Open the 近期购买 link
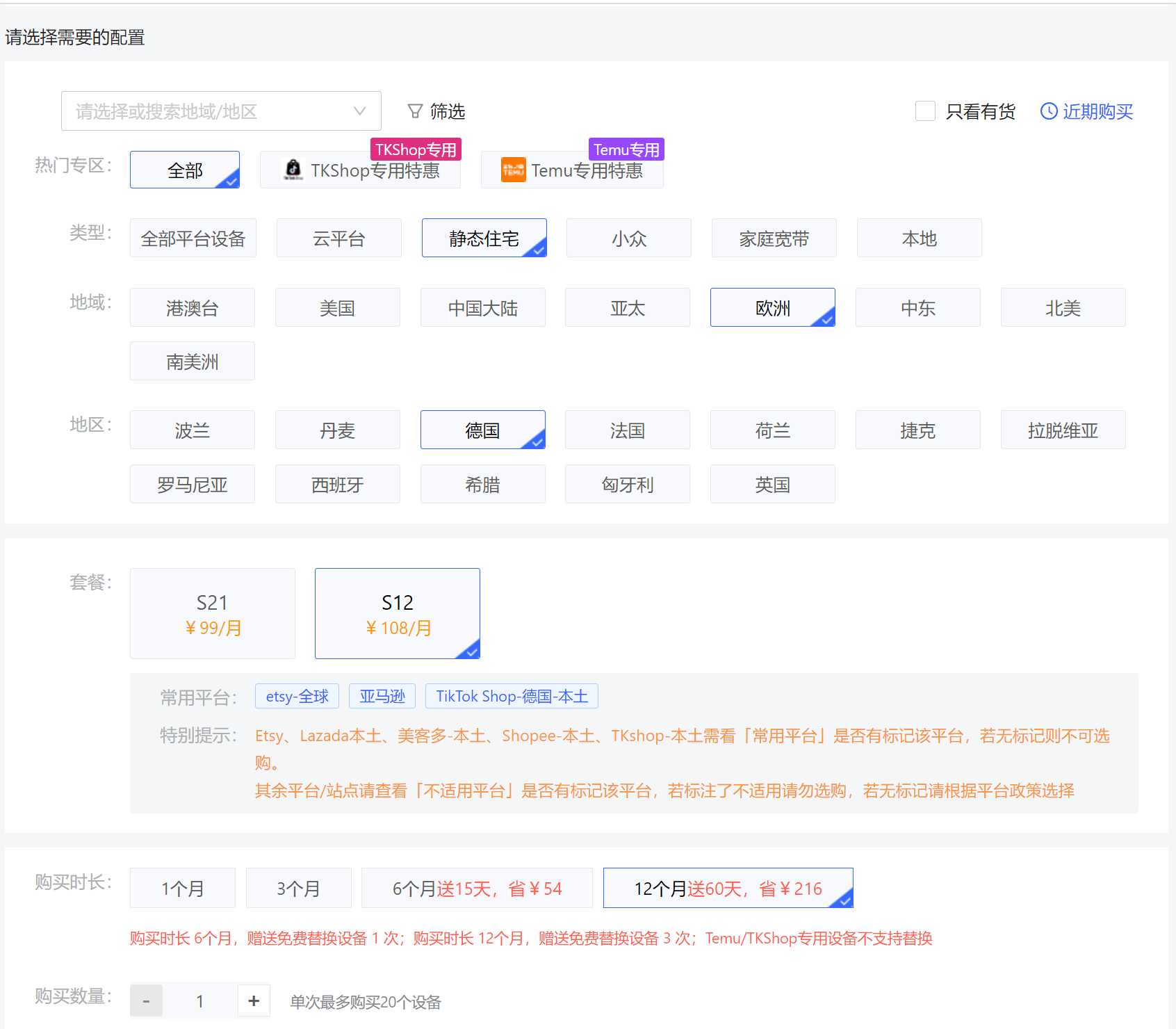 (1097, 111)
